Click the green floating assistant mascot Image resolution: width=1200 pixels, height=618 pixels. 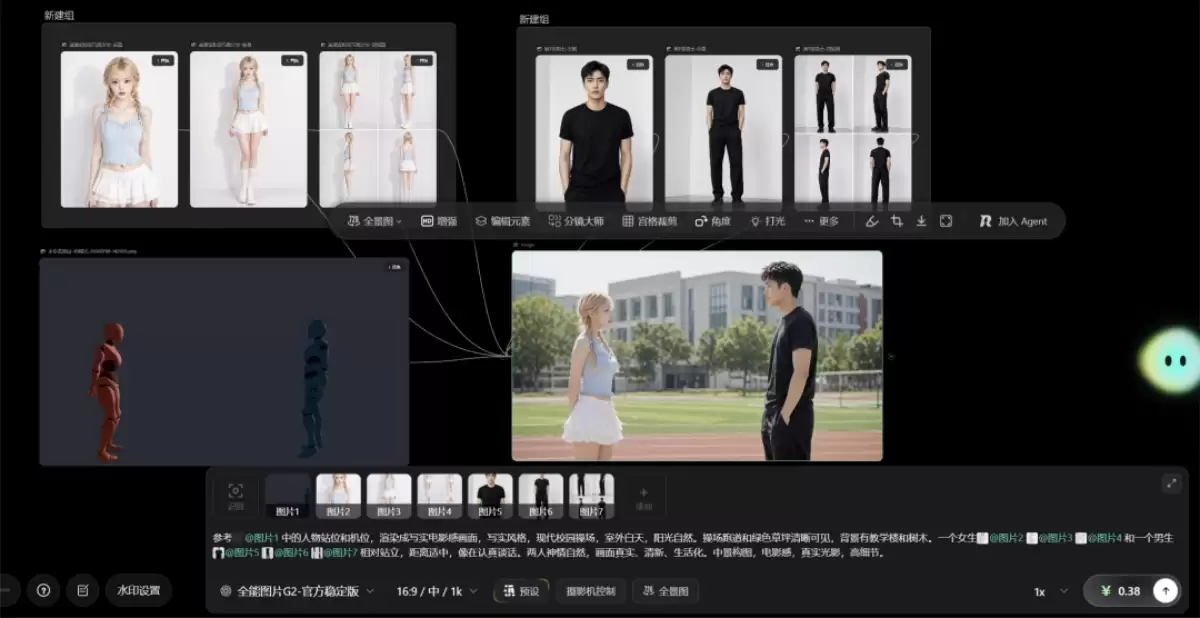(1170, 360)
